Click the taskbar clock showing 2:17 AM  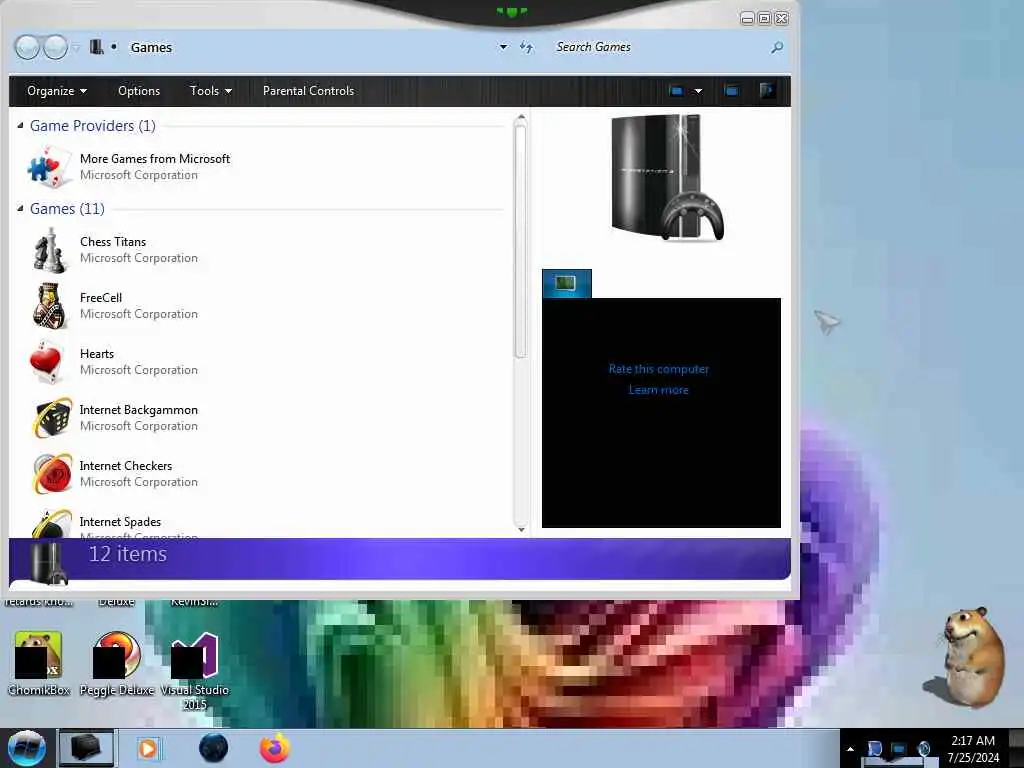tap(973, 749)
